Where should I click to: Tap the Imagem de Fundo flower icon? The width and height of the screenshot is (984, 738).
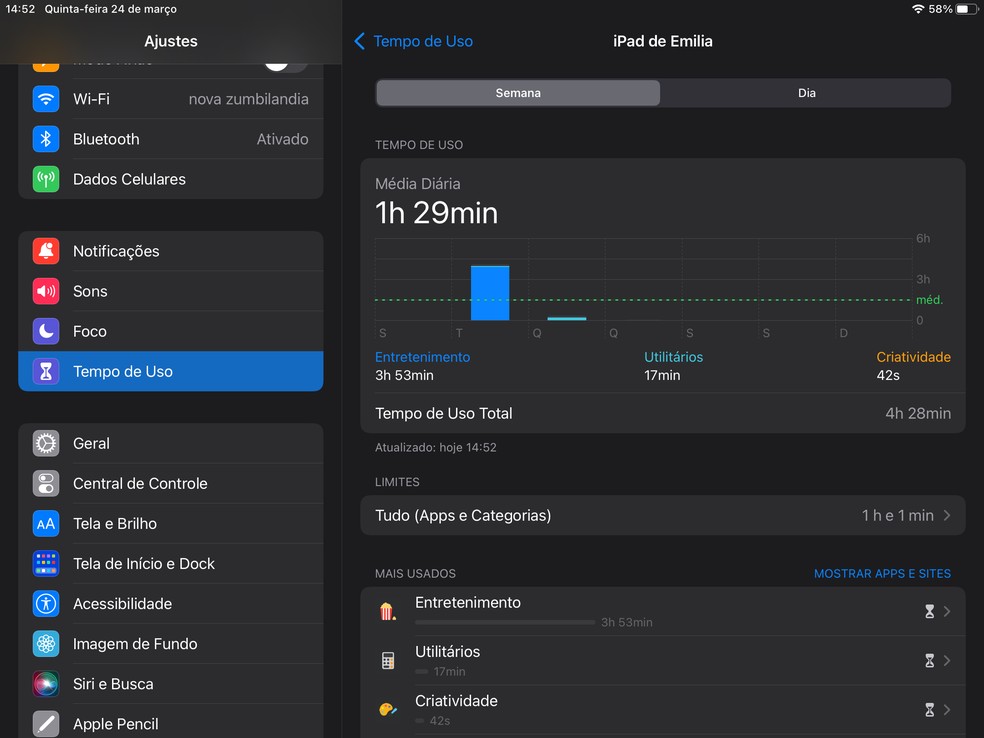(46, 644)
